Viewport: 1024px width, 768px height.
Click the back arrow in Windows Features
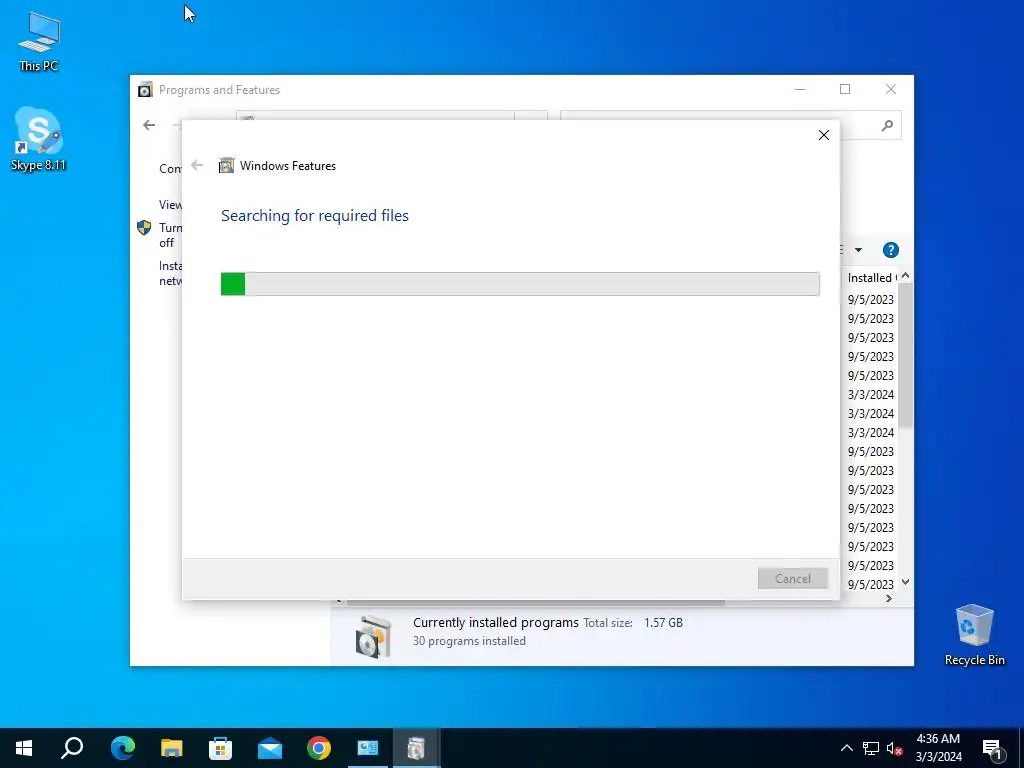tap(197, 165)
